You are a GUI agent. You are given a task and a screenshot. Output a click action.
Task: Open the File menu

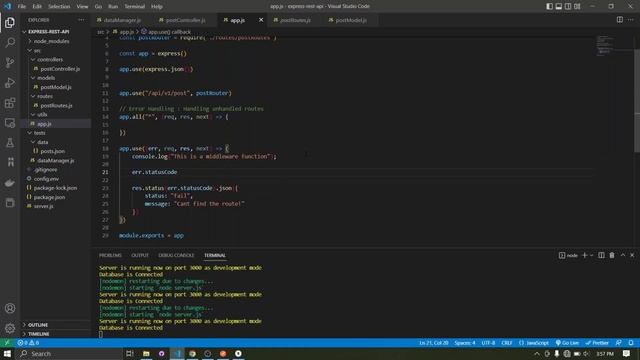pyautogui.click(x=22, y=6)
